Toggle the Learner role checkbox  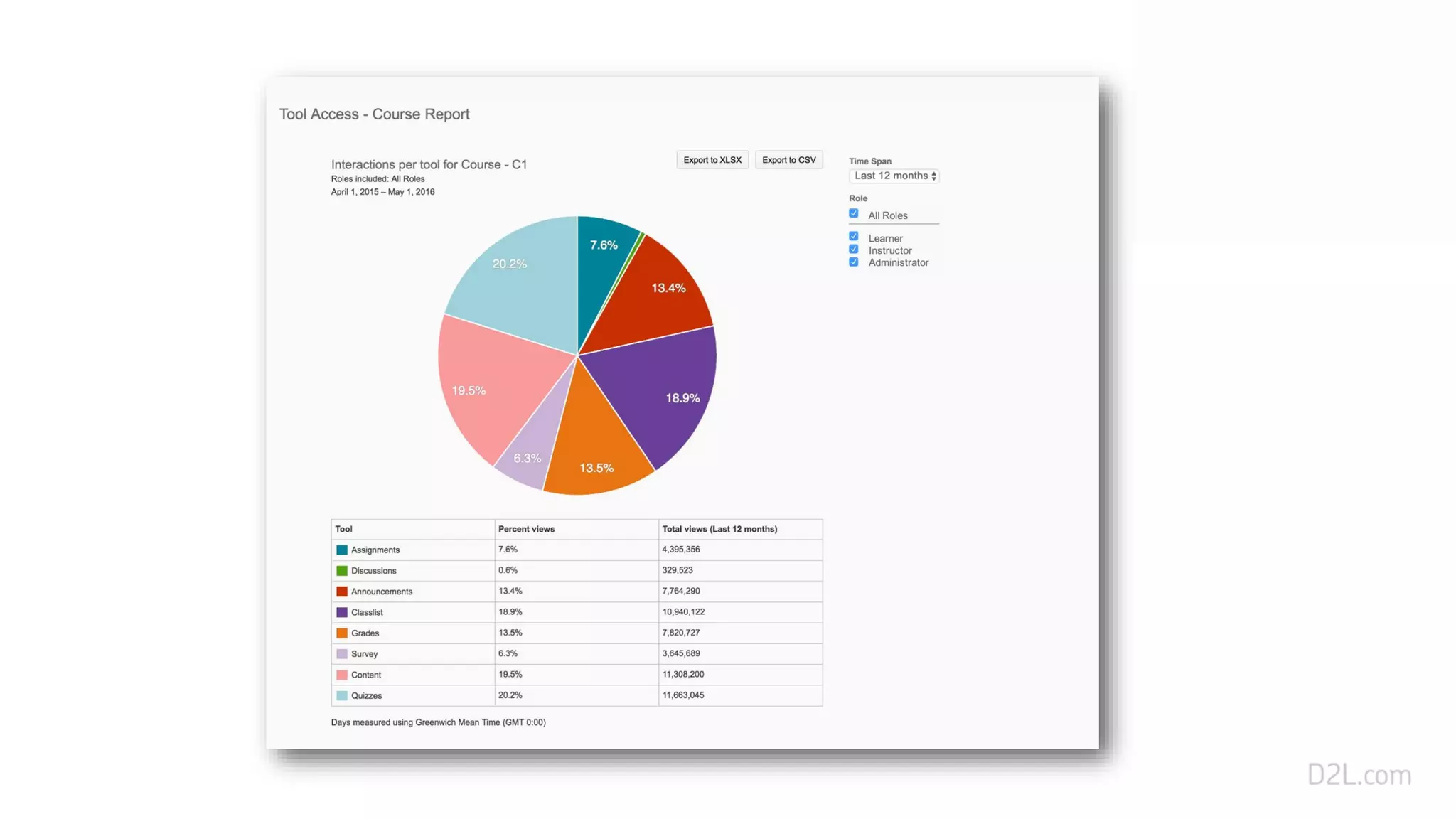pos(853,237)
